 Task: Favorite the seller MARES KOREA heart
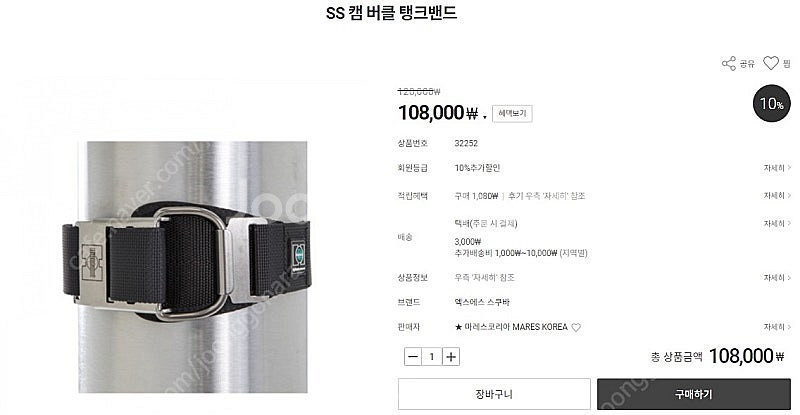tap(576, 327)
